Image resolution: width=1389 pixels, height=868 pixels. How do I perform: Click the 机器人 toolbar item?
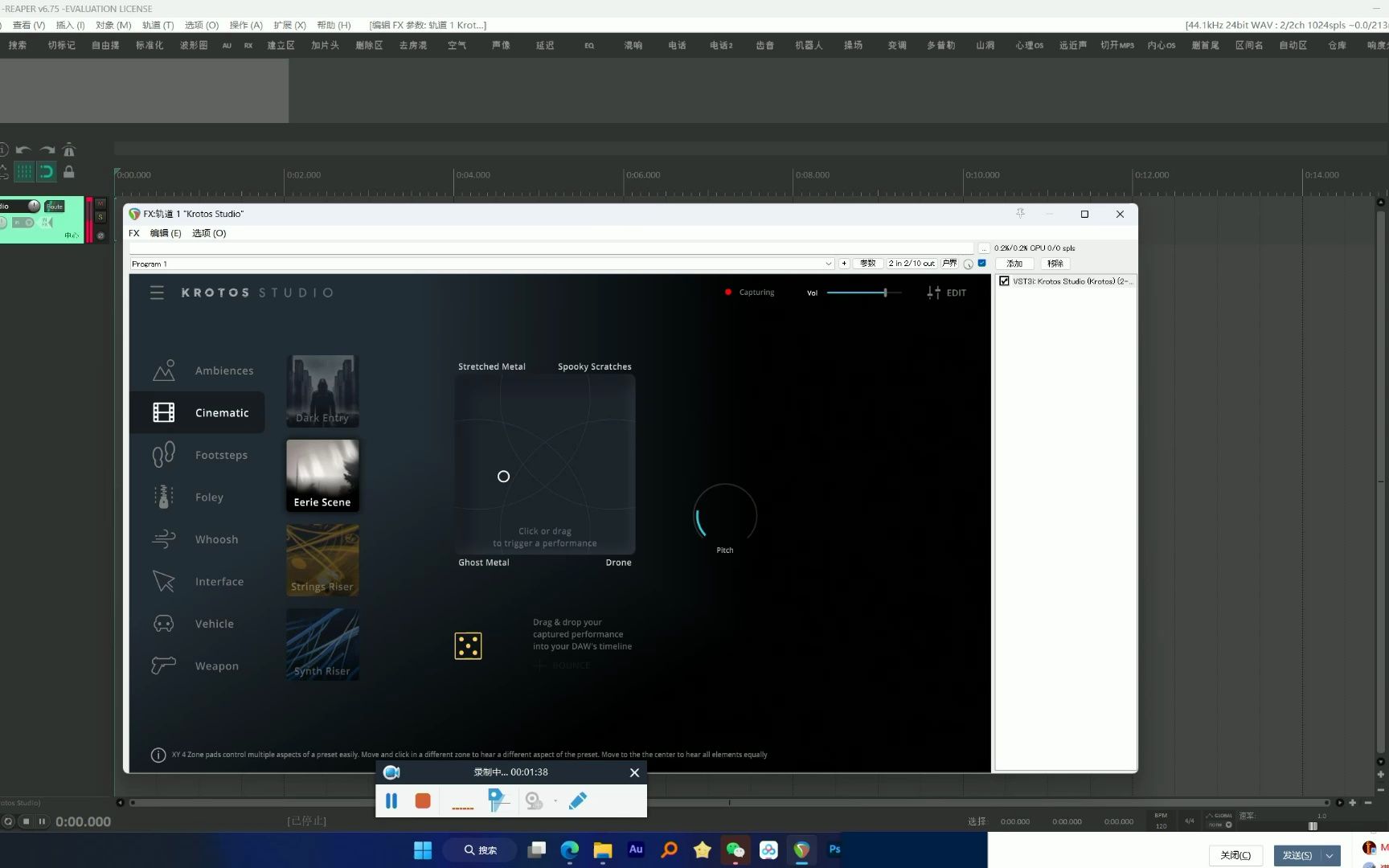[x=809, y=45]
